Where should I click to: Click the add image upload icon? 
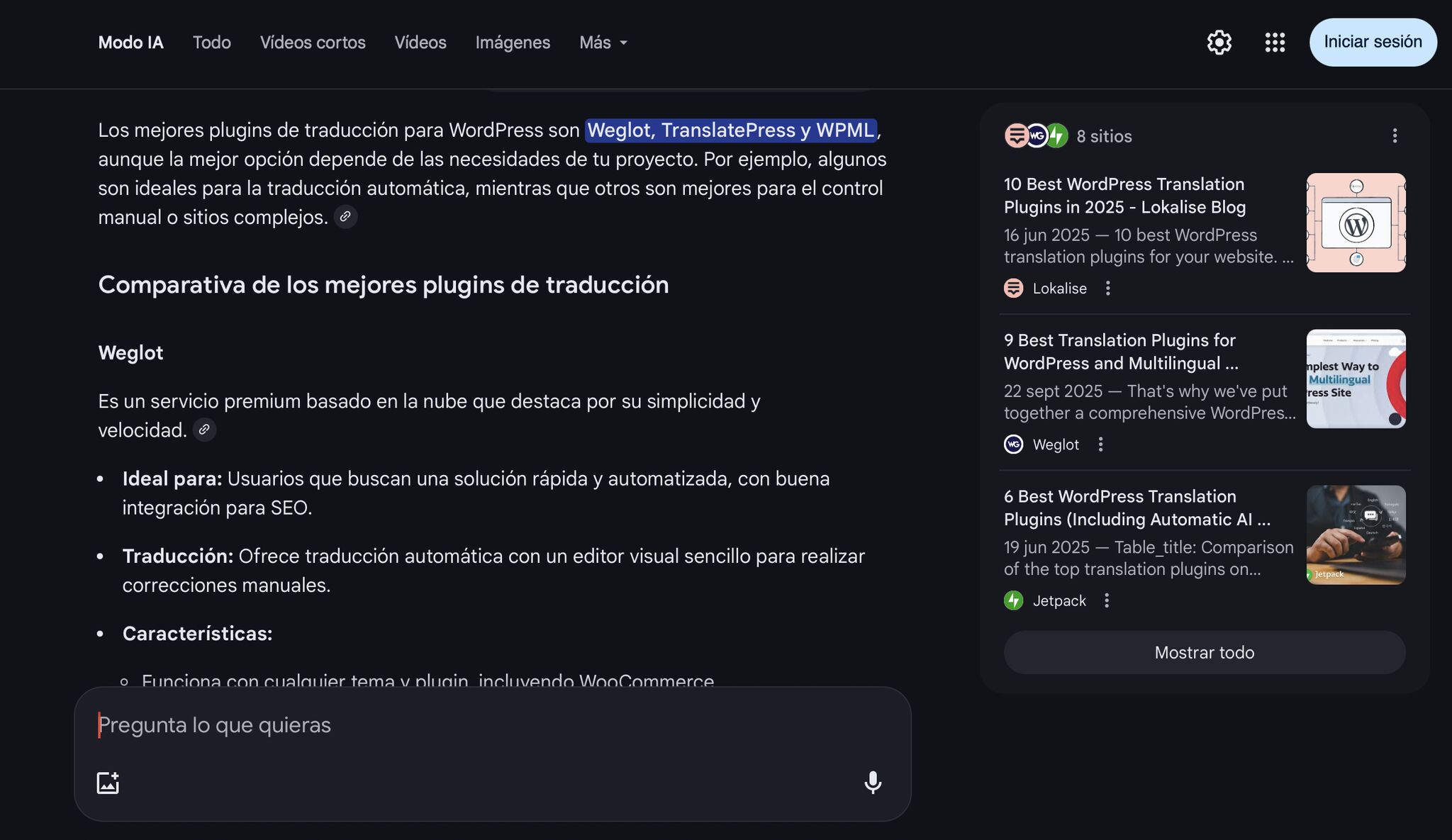108,783
